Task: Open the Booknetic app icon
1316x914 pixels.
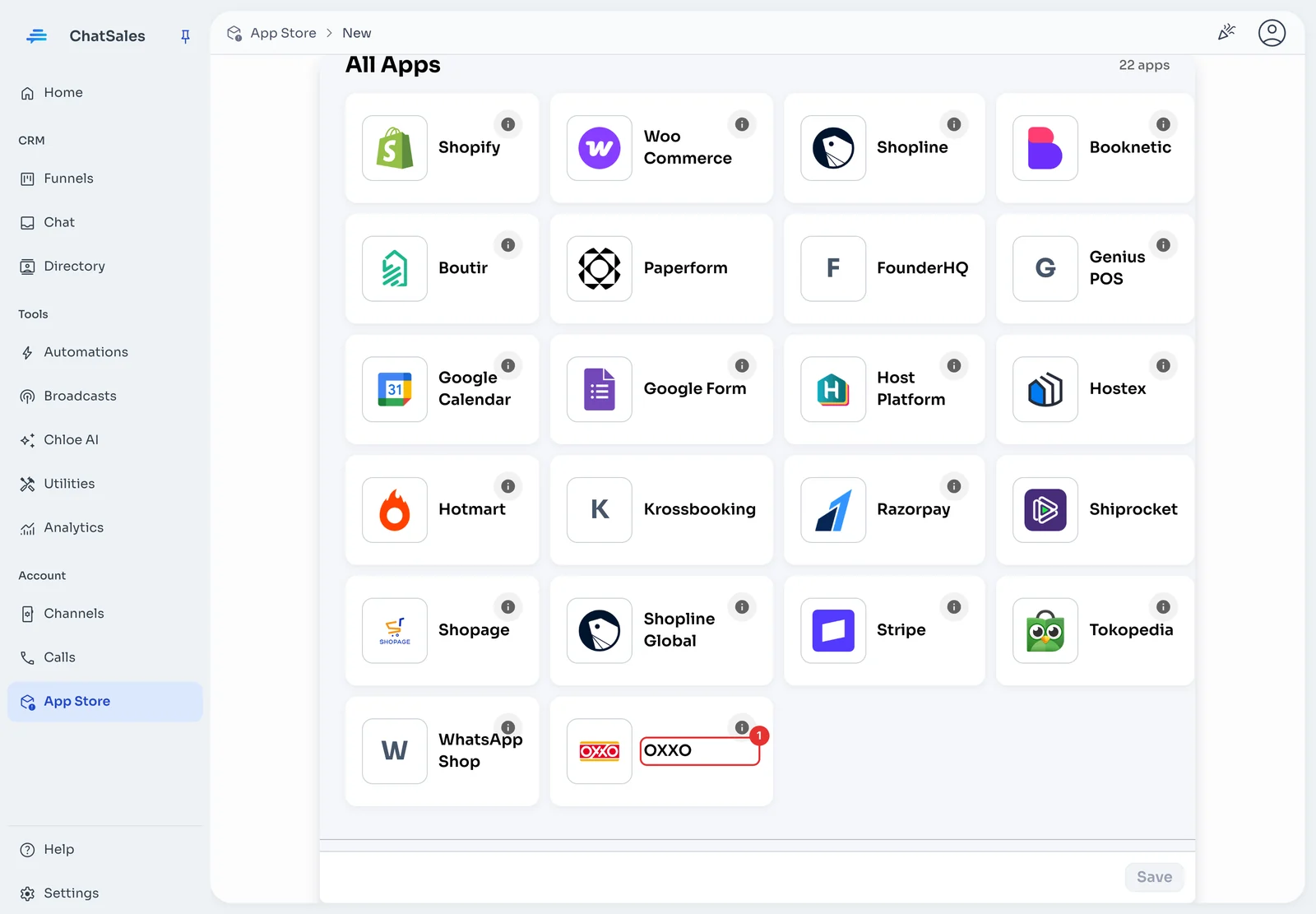Action: coord(1045,148)
